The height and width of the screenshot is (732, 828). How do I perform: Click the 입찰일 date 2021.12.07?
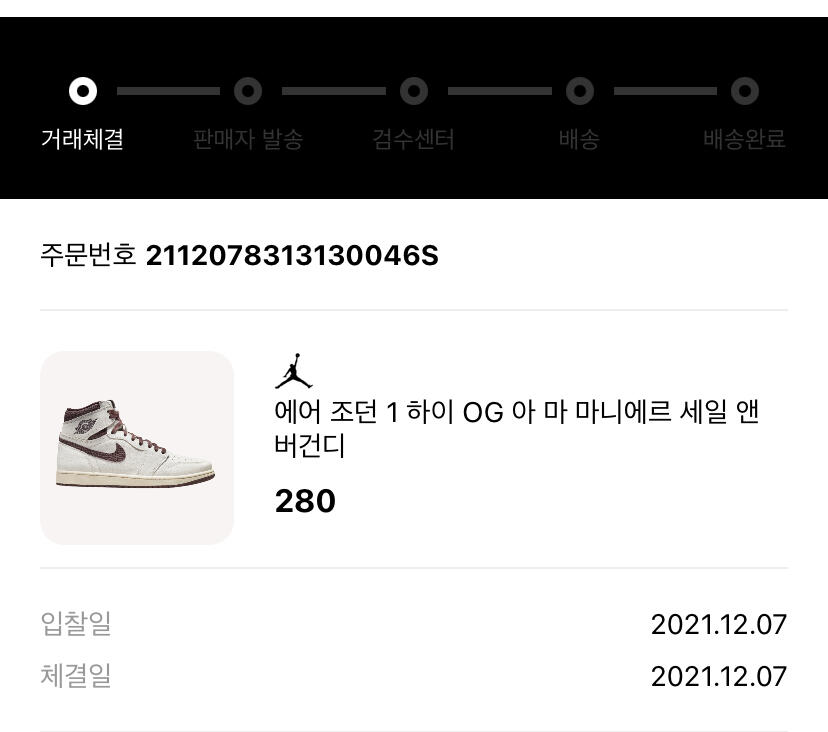(x=719, y=624)
